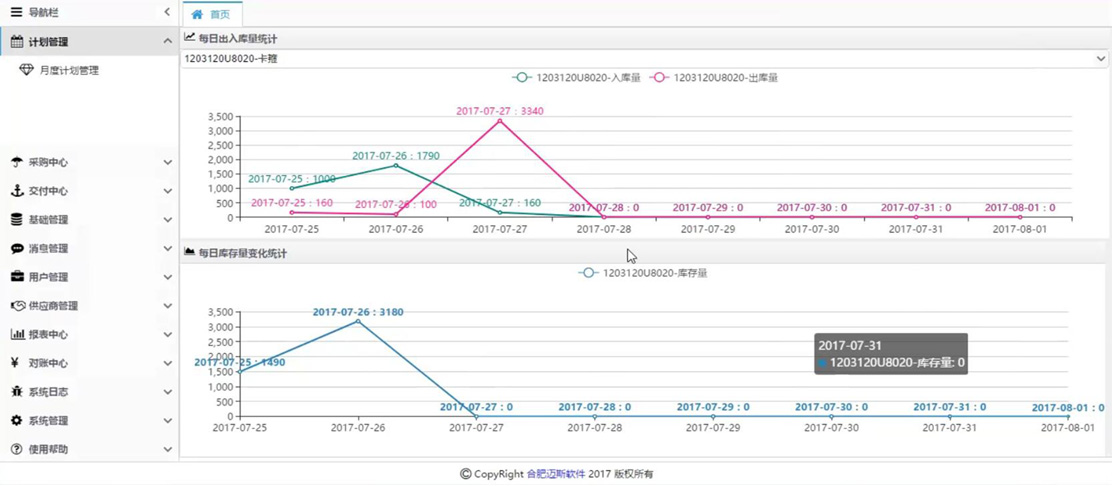Click the anchor icon for 交付中心

[x=16, y=191]
